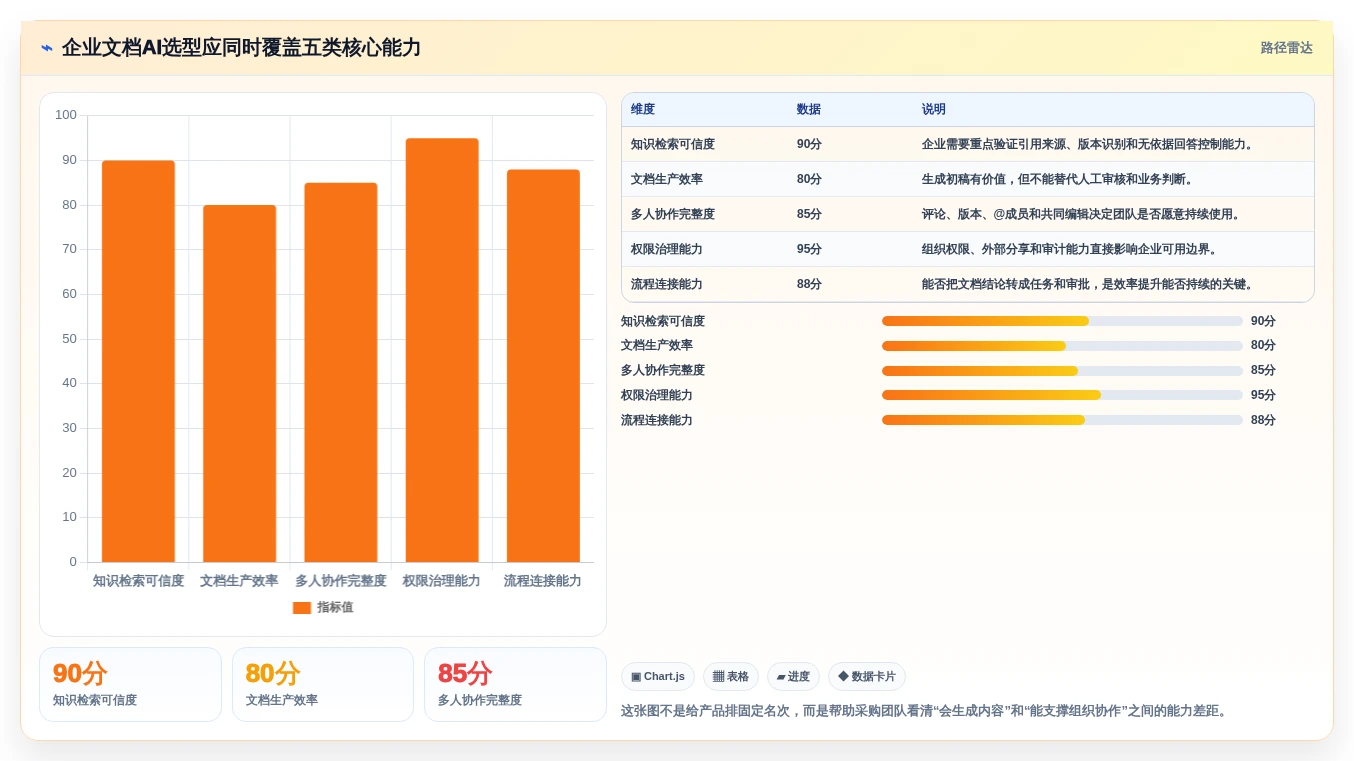
Task: Click the footer note beginning 这张图不是给产品排固定名次
Action: (924, 711)
